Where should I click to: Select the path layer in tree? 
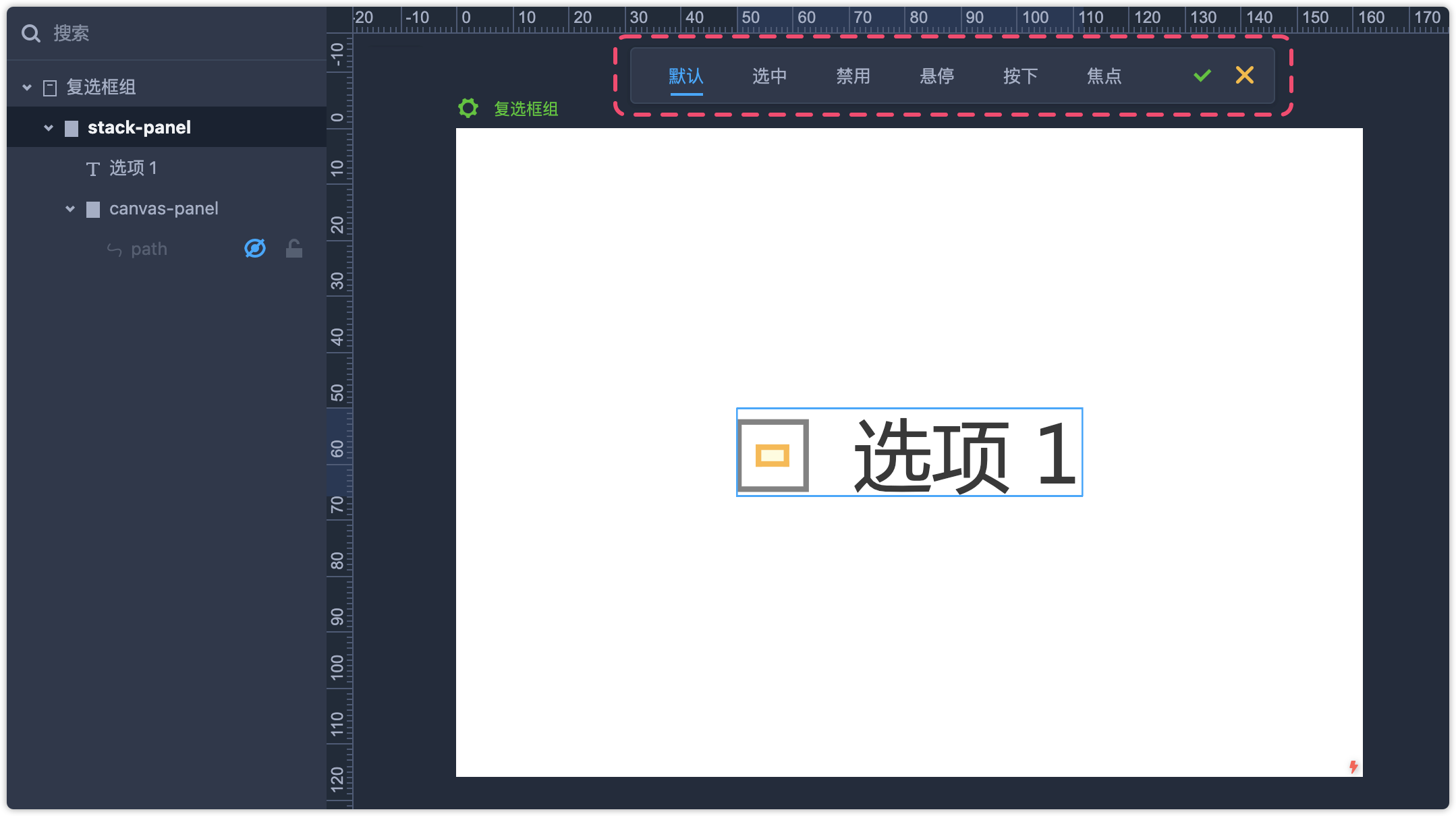(148, 249)
